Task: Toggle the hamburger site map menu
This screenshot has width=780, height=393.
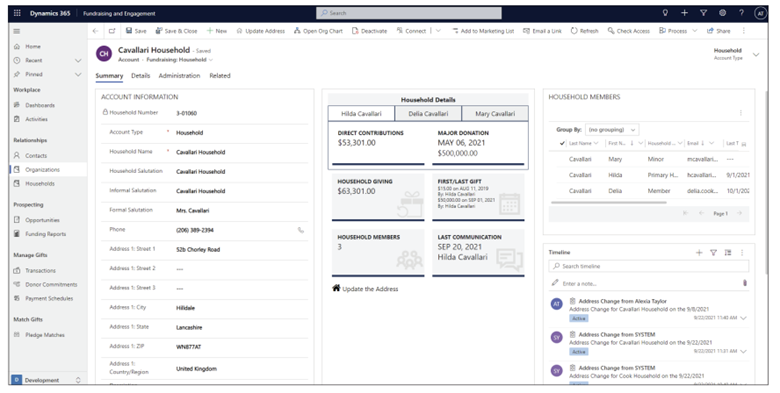Action: click(17, 31)
